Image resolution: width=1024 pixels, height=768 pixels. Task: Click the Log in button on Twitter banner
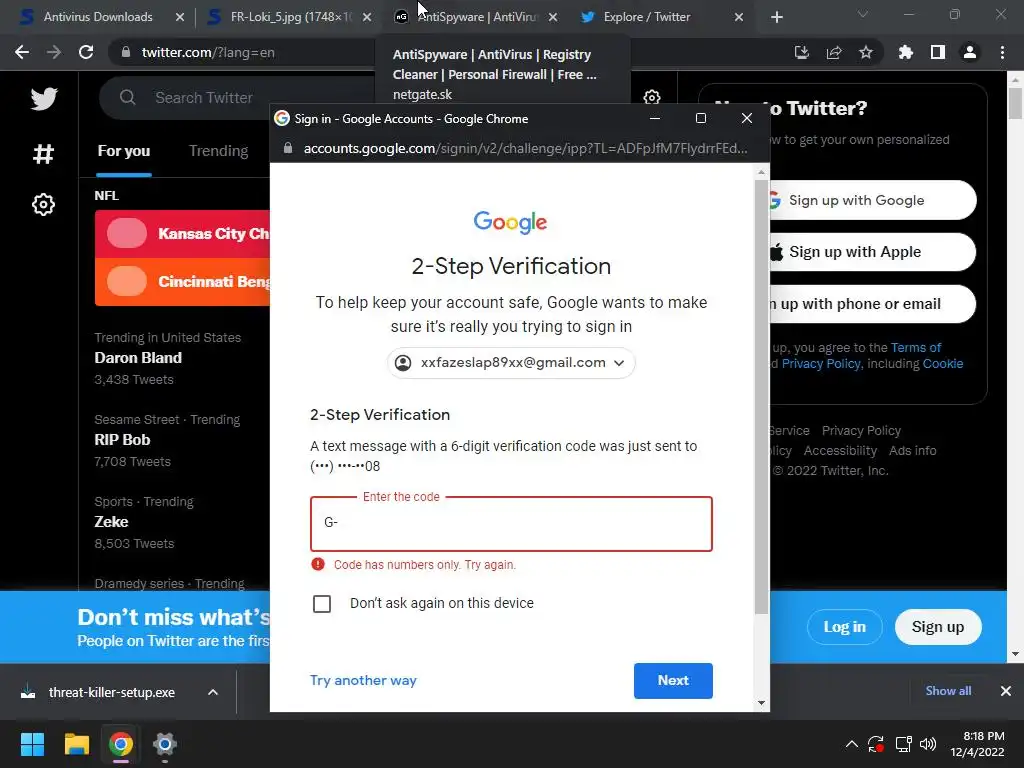point(844,627)
